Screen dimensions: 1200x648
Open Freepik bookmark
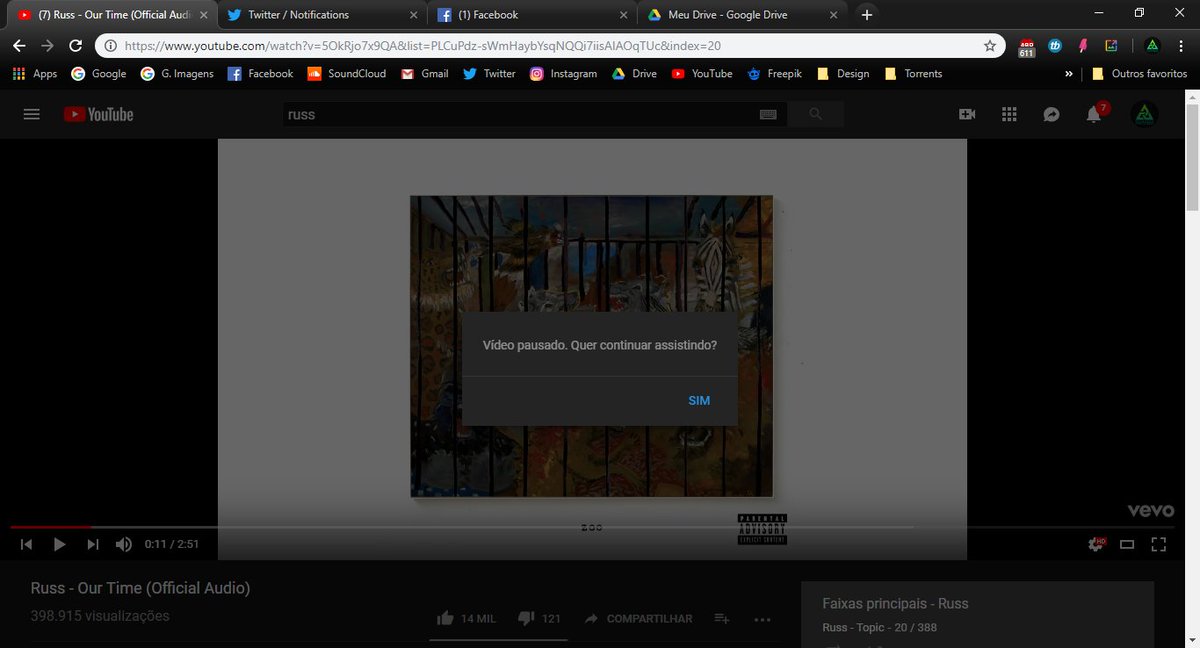(x=777, y=74)
